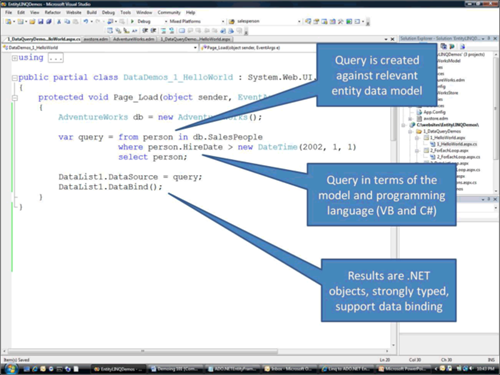Image resolution: width=500 pixels, height=375 pixels.
Task: Click the Undo arrow icon
Action: coord(86,22)
